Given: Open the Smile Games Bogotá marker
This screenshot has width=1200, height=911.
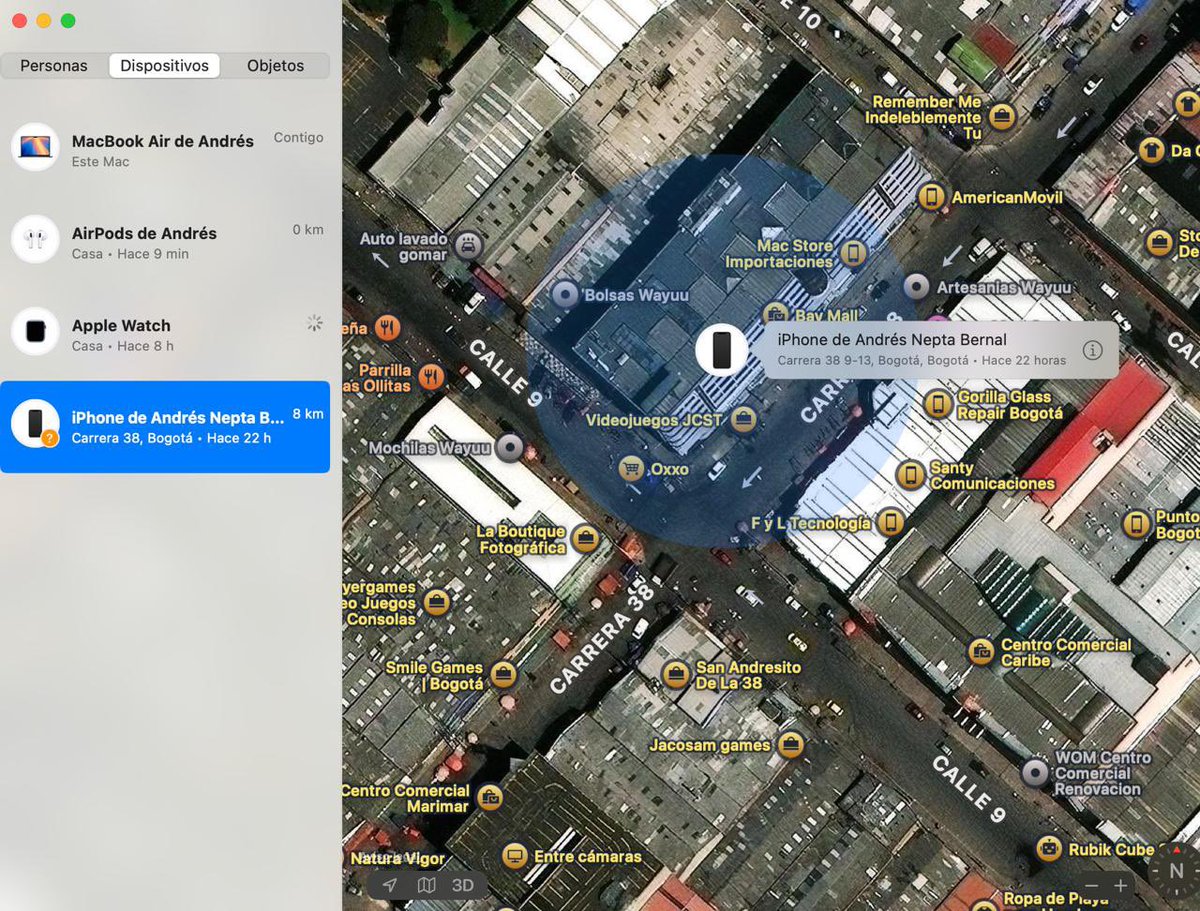Looking at the screenshot, I should click(x=503, y=675).
